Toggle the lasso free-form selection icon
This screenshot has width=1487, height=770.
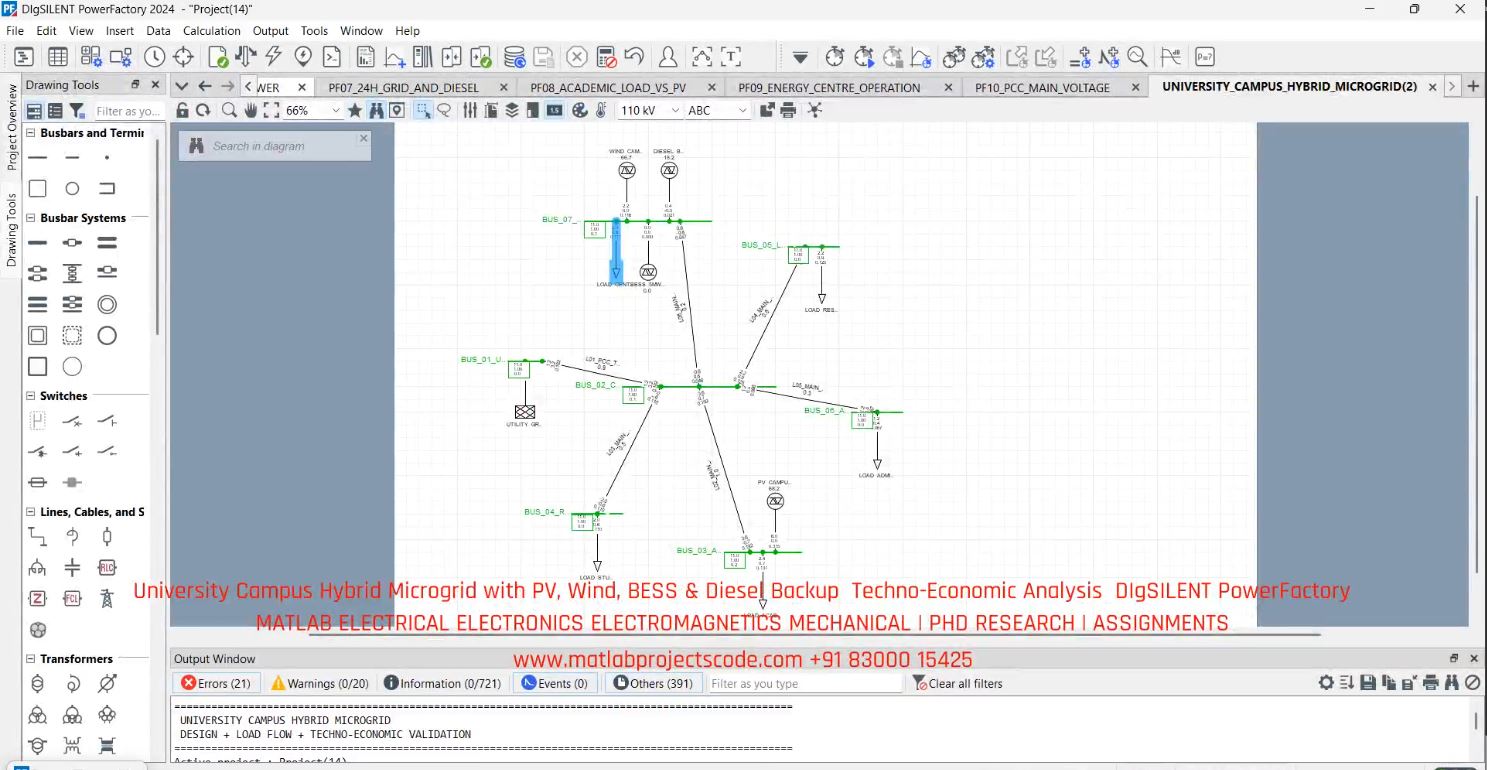444,110
